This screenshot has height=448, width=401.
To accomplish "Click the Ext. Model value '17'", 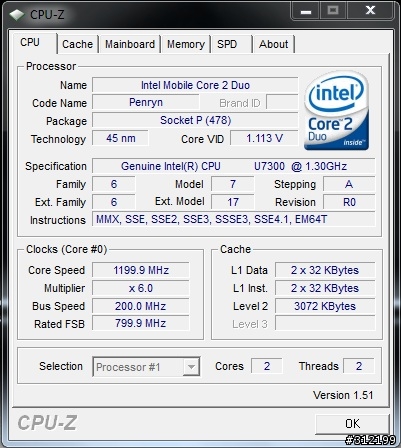I will click(x=233, y=202).
